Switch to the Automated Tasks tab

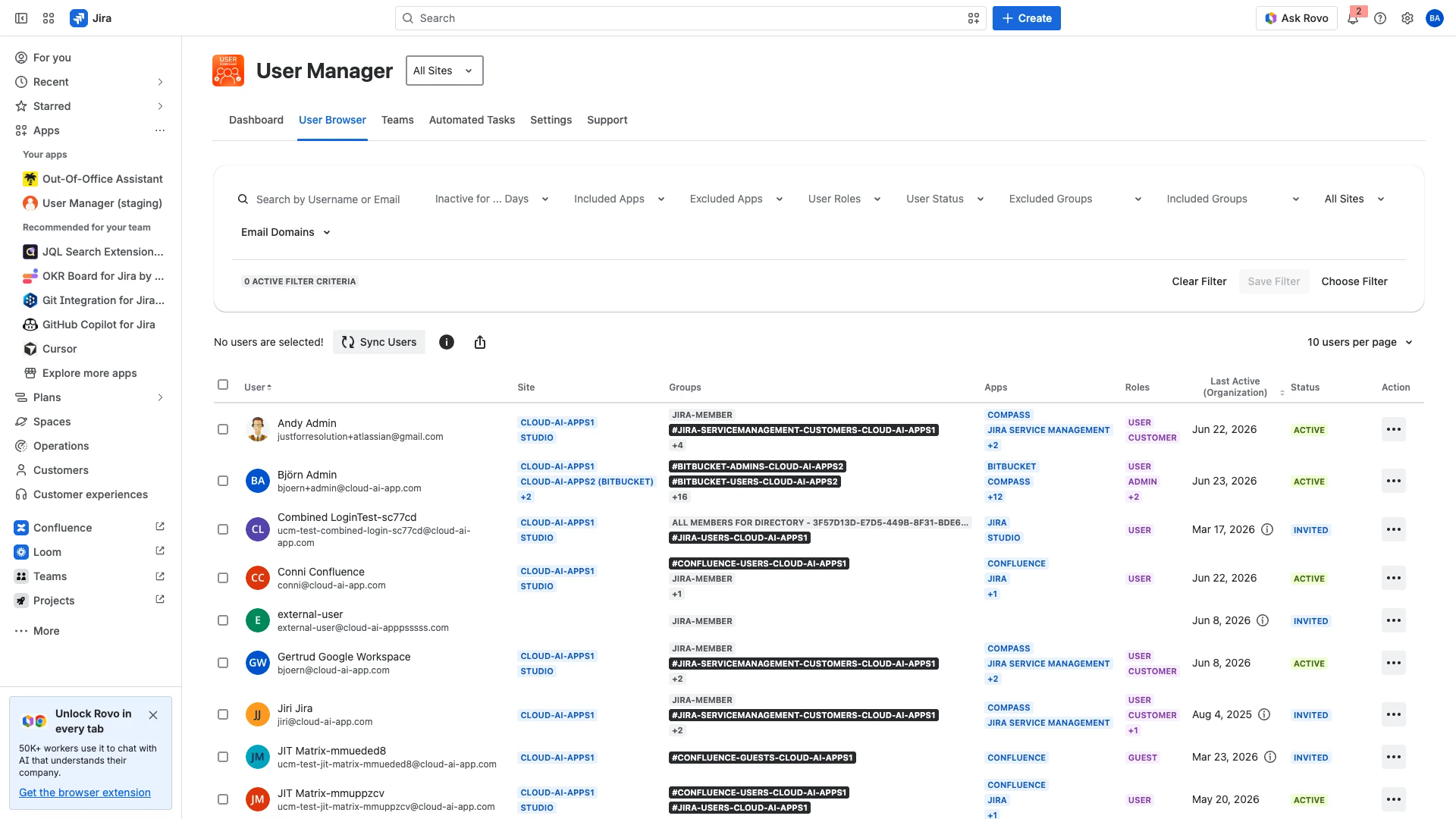(x=472, y=120)
